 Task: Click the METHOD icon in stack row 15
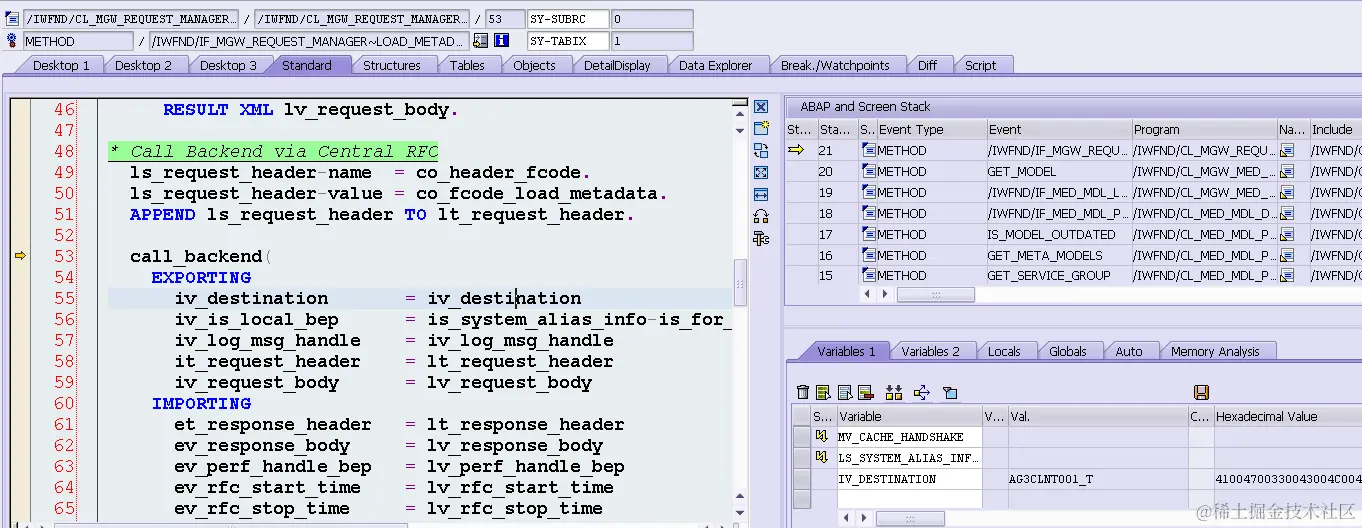pos(868,276)
